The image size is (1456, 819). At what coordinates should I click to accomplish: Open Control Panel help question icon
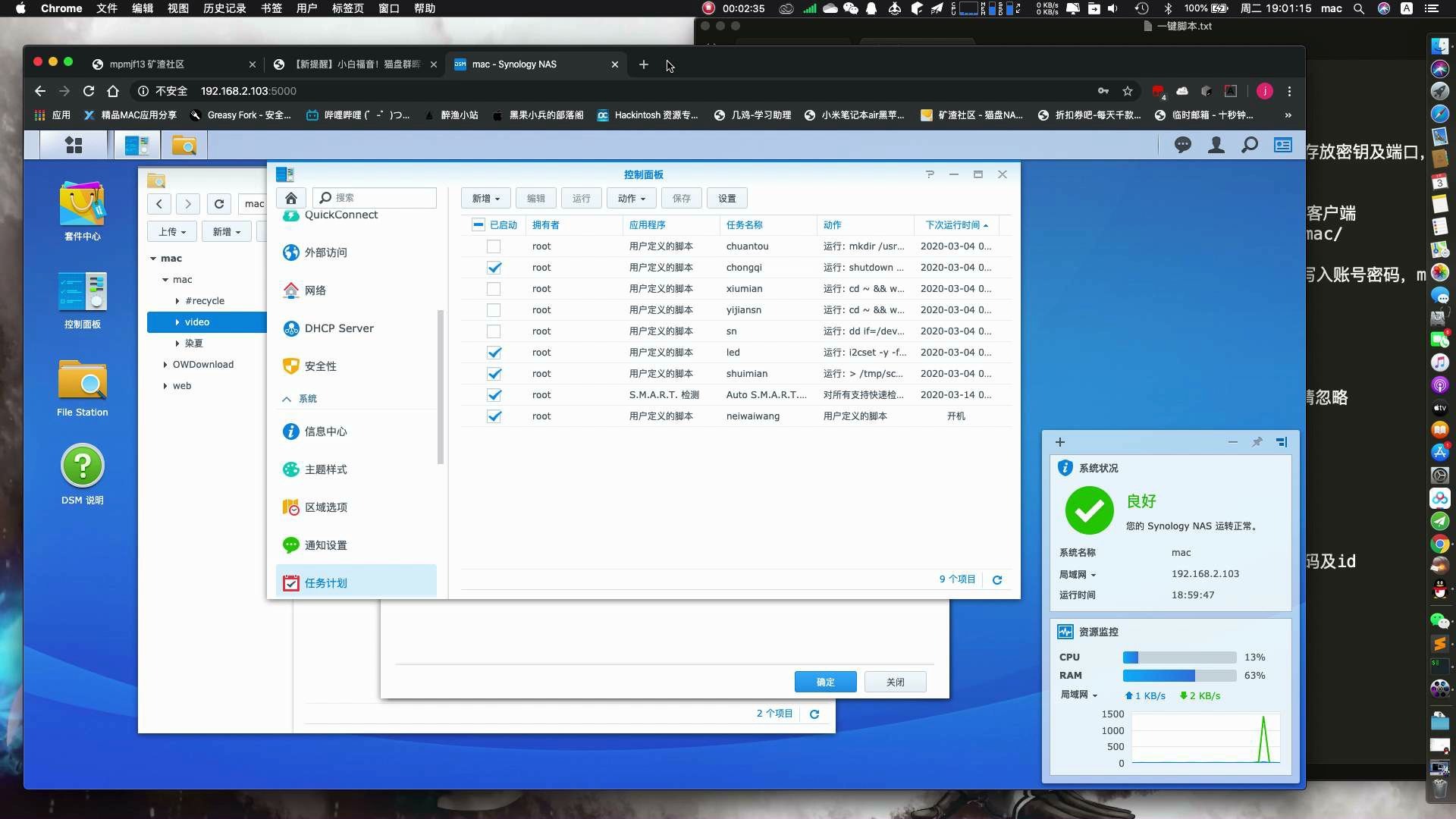click(x=930, y=174)
